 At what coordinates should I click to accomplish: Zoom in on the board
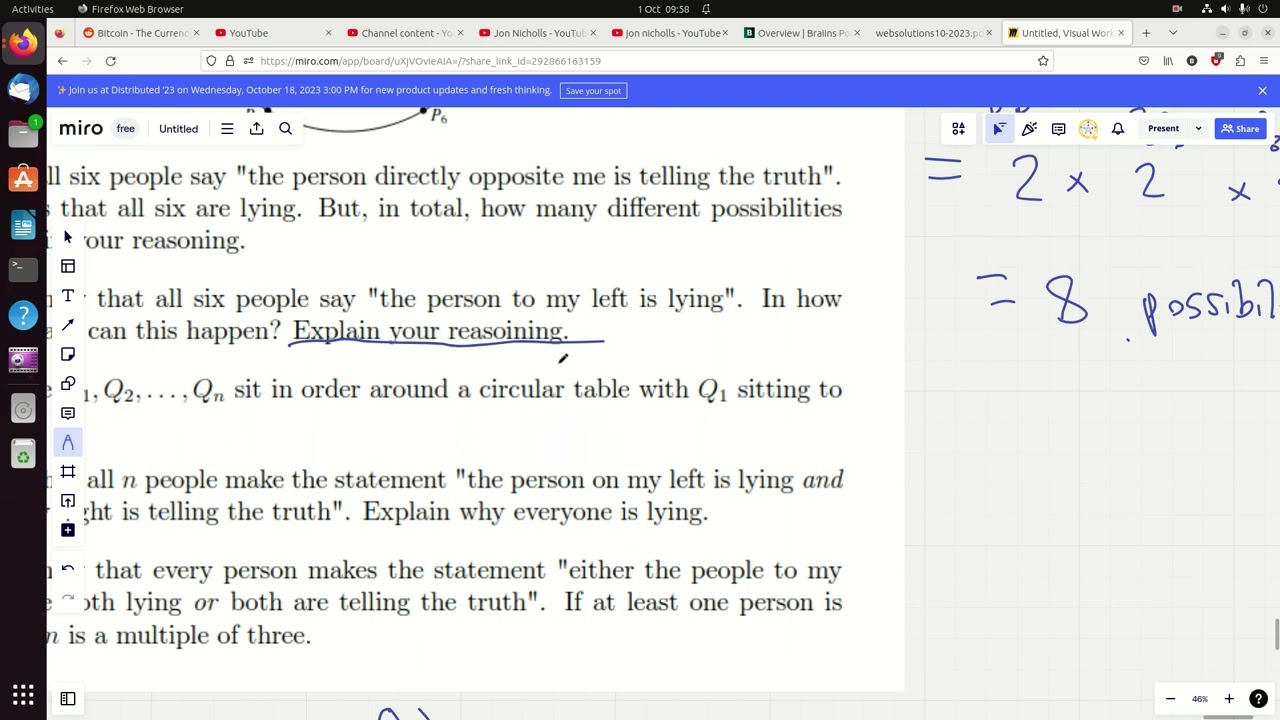(1229, 699)
